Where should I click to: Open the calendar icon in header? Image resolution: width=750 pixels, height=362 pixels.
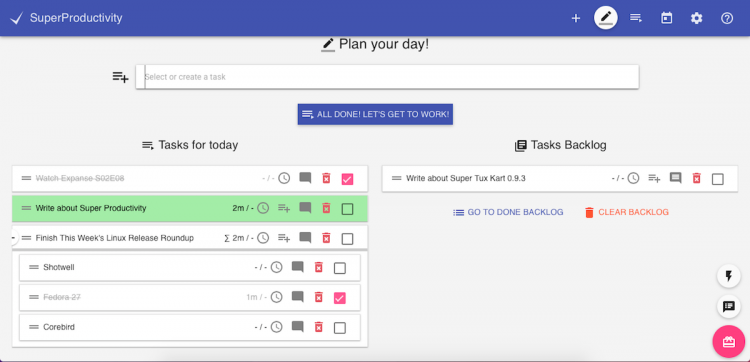666,18
